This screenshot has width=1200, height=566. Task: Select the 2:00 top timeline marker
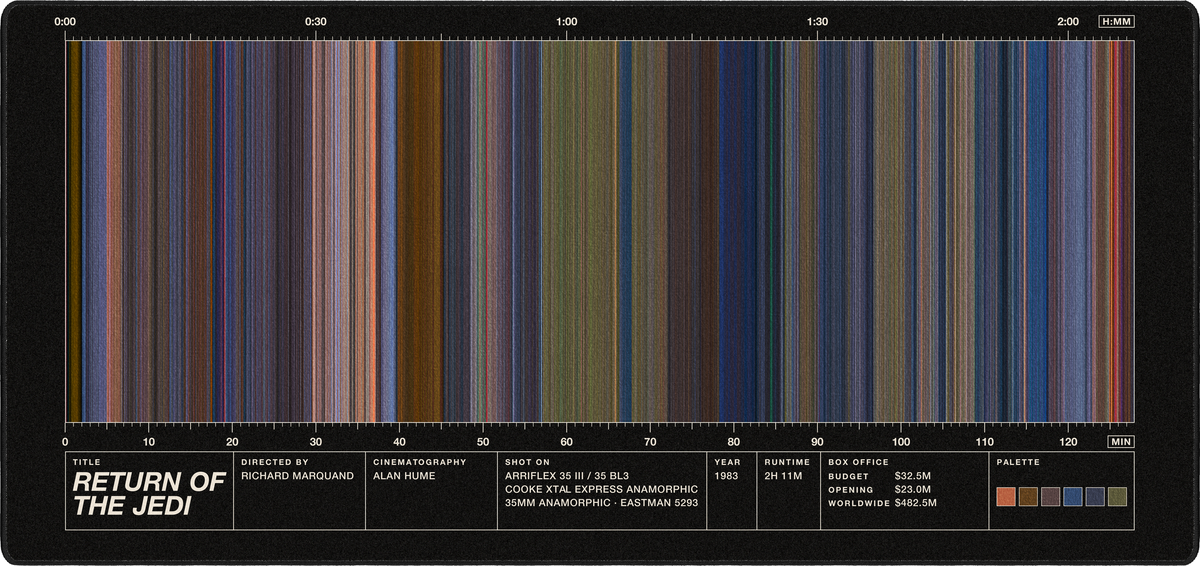[x=1068, y=21]
